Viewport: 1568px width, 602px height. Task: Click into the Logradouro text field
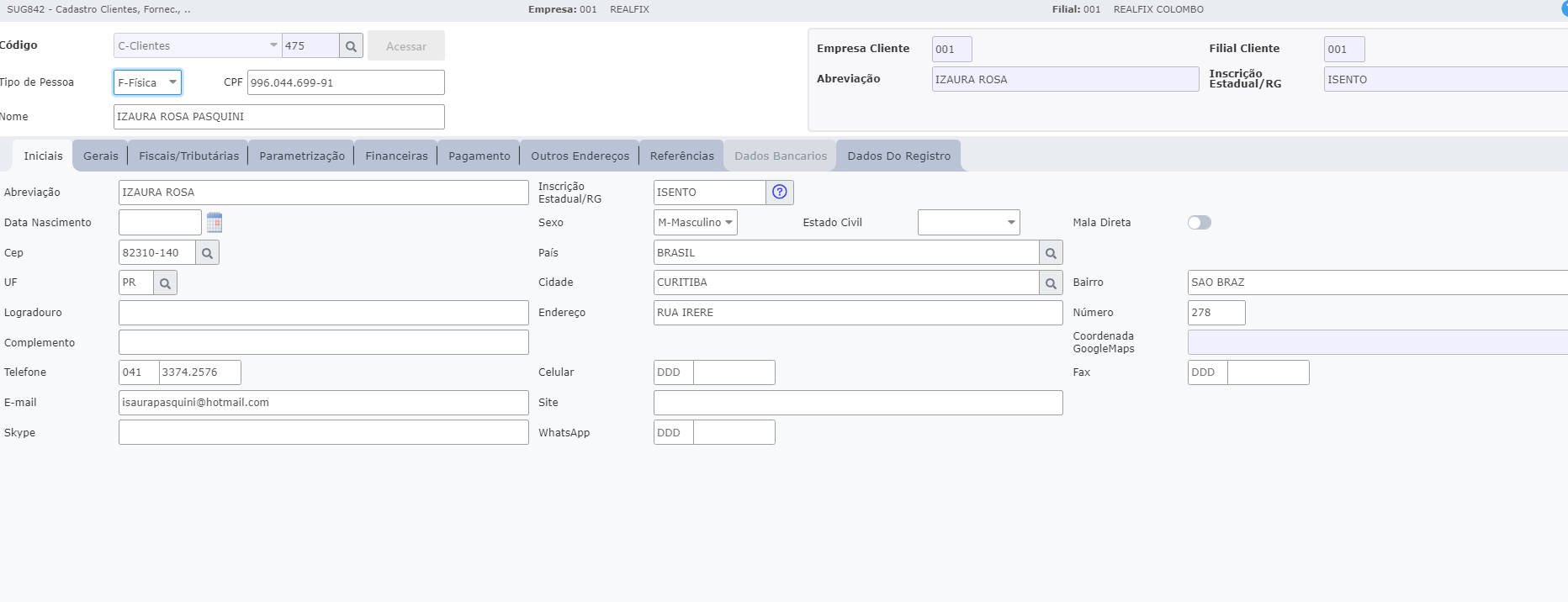[323, 313]
